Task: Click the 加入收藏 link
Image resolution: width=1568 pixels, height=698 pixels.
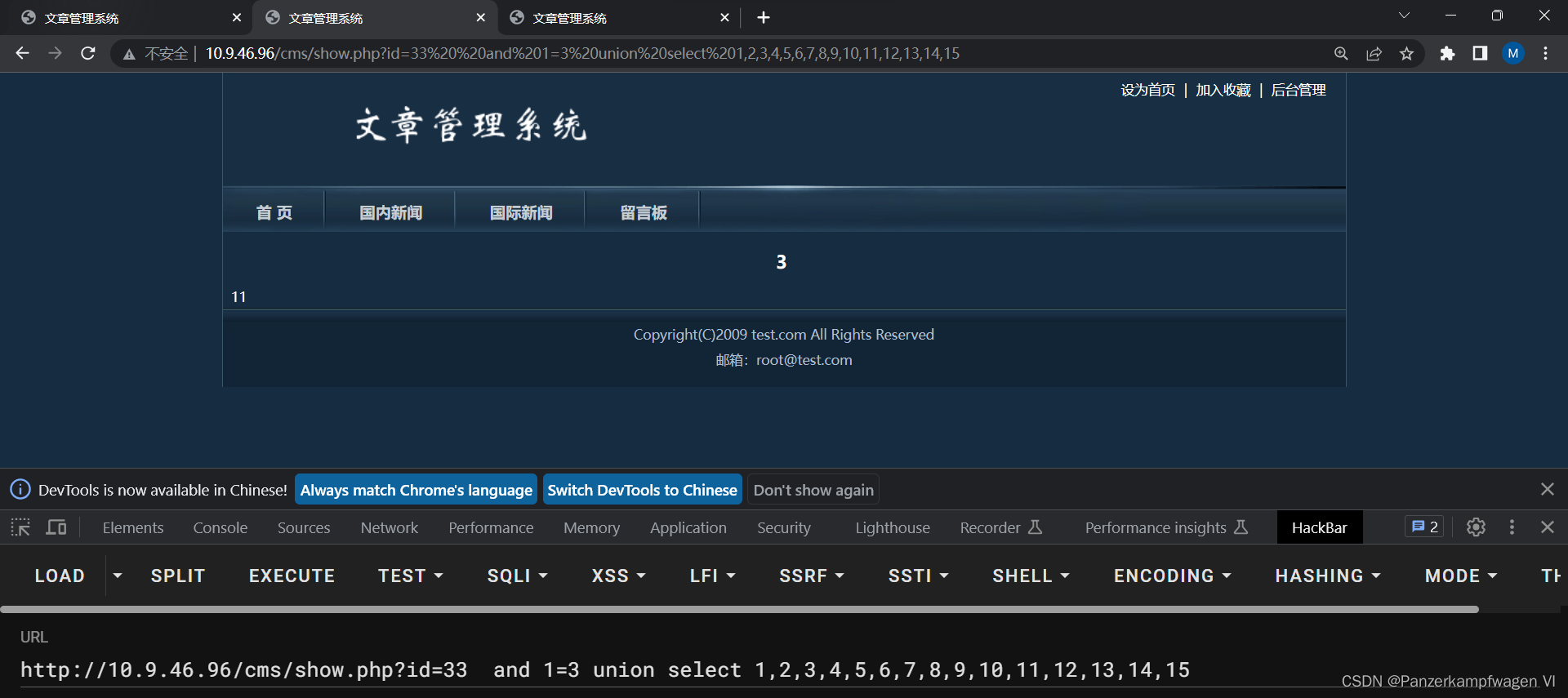Action: point(1223,90)
